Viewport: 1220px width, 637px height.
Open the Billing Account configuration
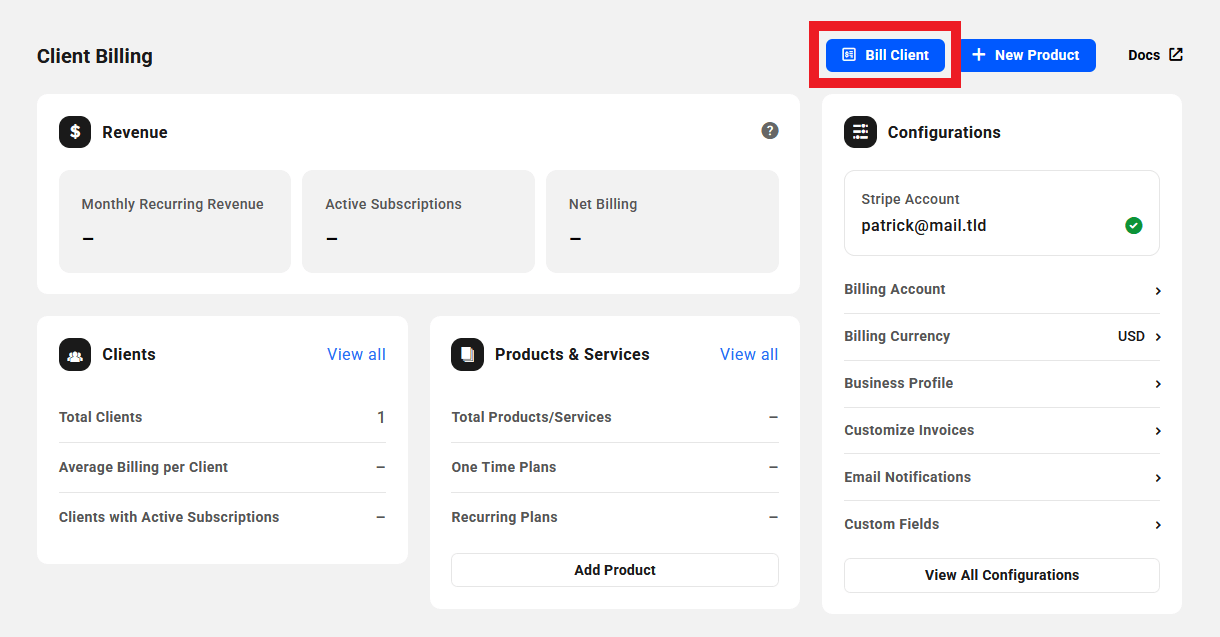[x=1002, y=290]
